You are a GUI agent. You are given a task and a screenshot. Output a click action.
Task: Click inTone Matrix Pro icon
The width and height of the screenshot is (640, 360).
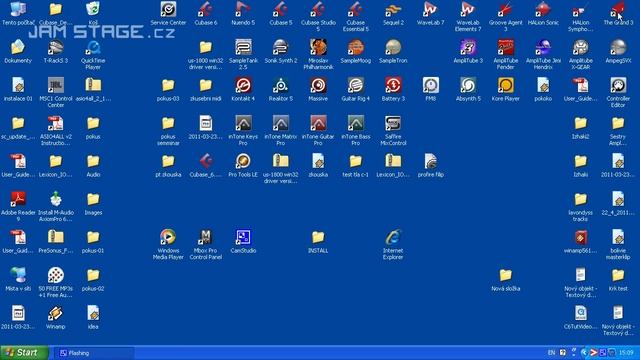pos(281,123)
